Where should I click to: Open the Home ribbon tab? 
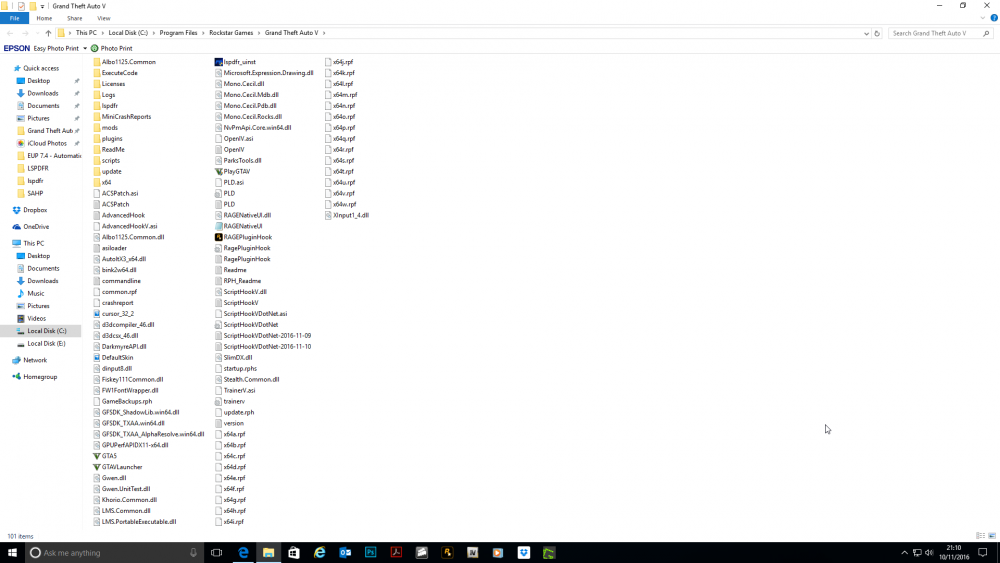coord(44,18)
